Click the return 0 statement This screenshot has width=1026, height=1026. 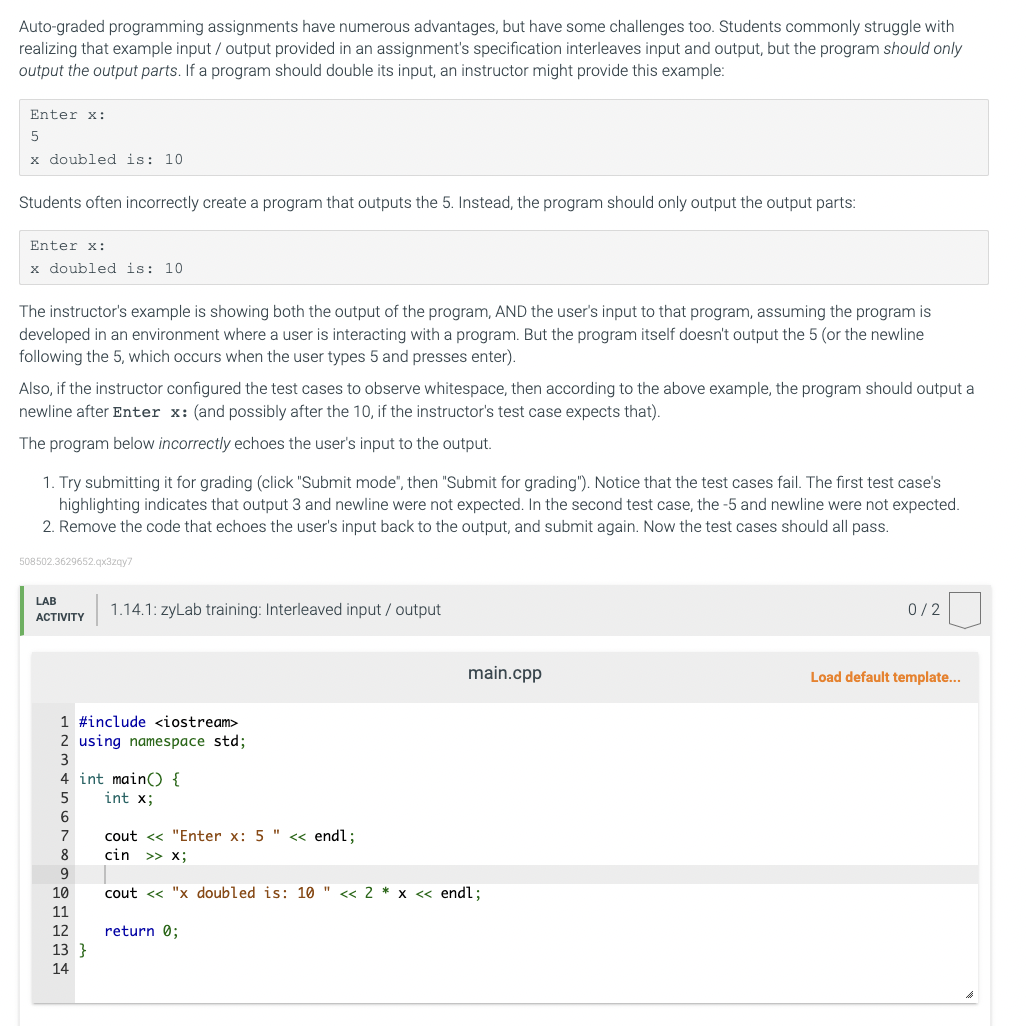click(141, 931)
